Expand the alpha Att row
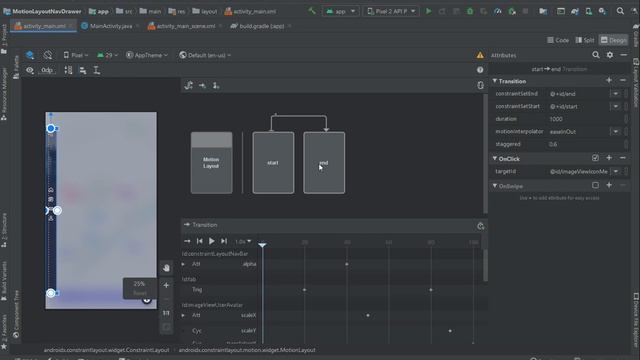 point(183,264)
